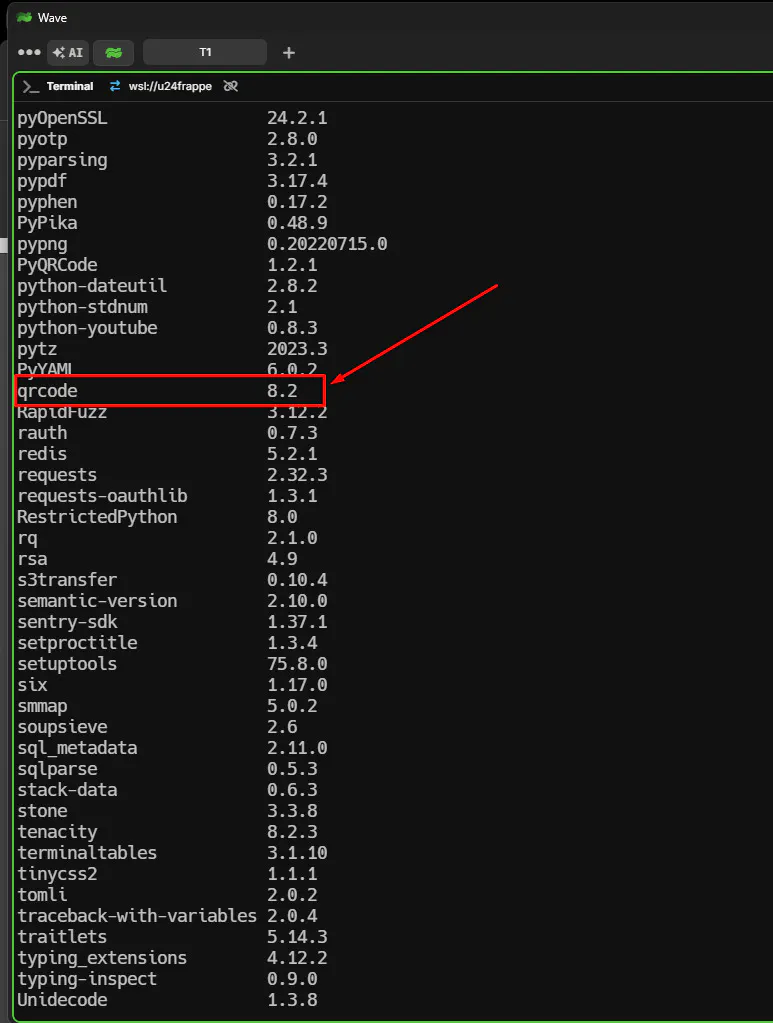The width and height of the screenshot is (773, 1023).
Task: Click the pyOpenSSL package name
Action: click(x=63, y=118)
